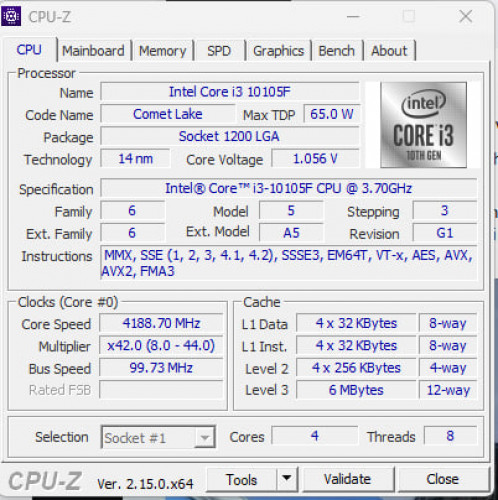Click the Level 3 size '6 MBytes'
The width and height of the screenshot is (498, 500).
click(356, 390)
